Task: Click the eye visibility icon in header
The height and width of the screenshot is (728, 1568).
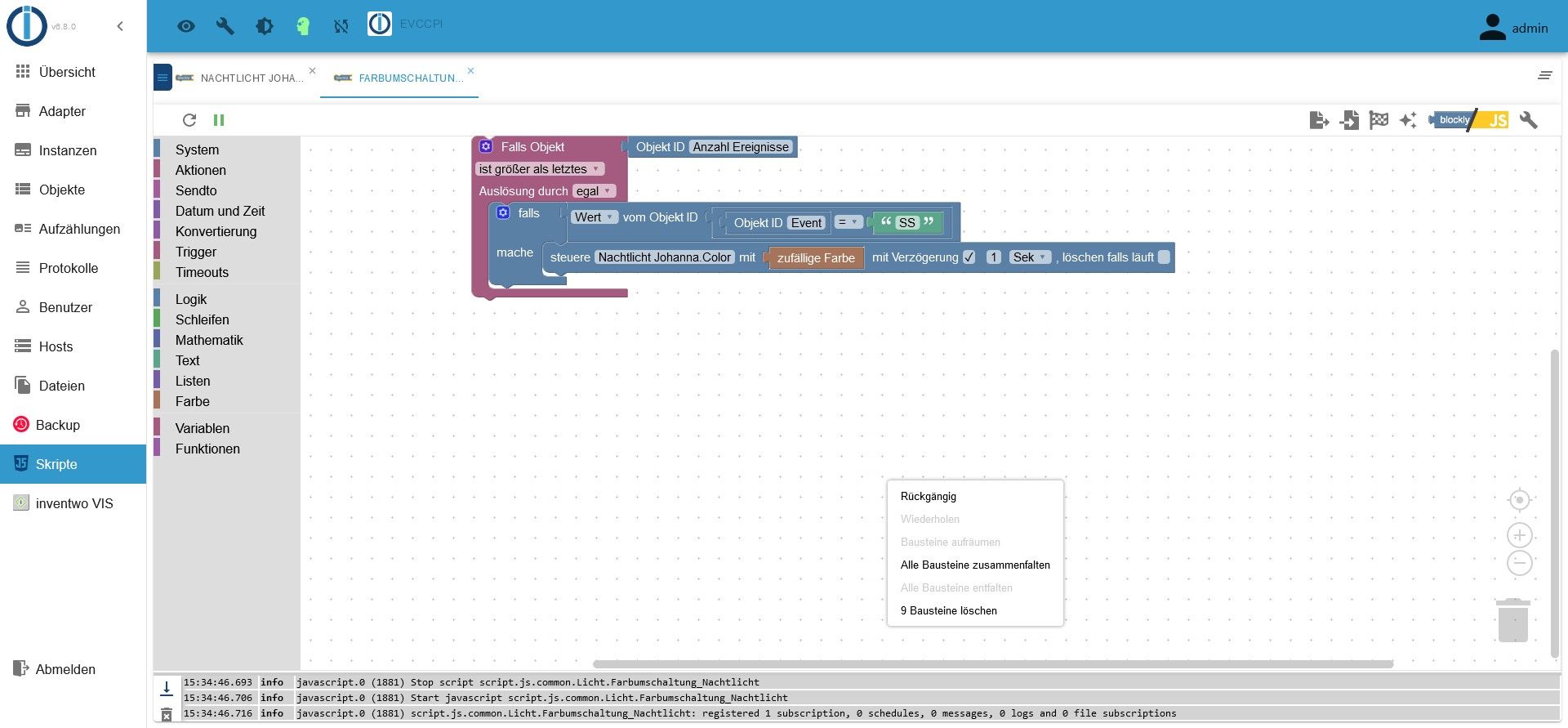Action: pos(186,26)
